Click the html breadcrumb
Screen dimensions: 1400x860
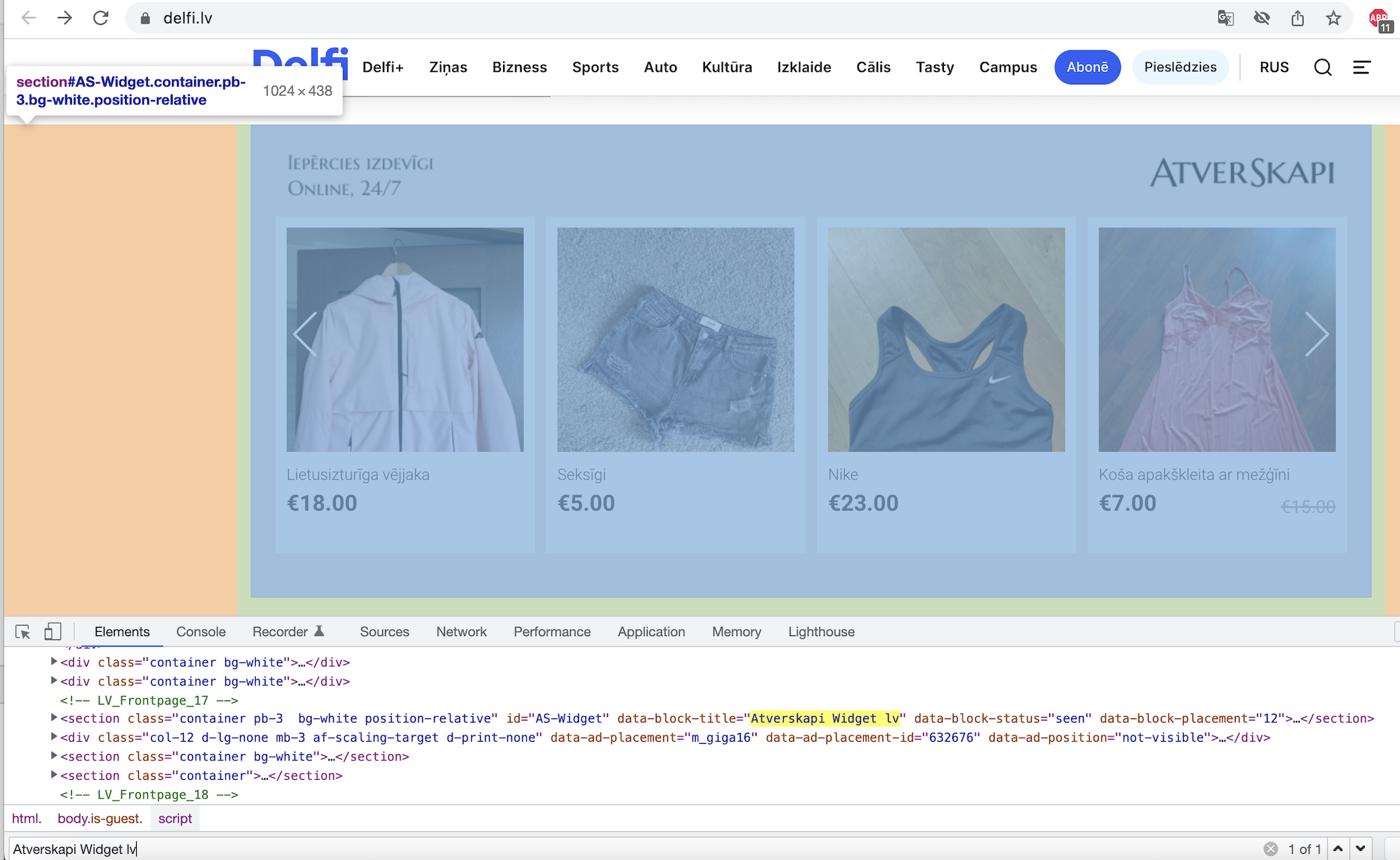tap(26, 819)
